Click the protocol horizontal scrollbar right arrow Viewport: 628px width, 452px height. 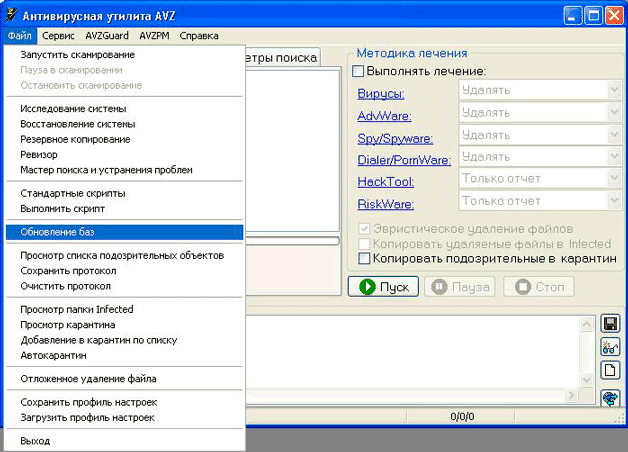click(x=571, y=396)
